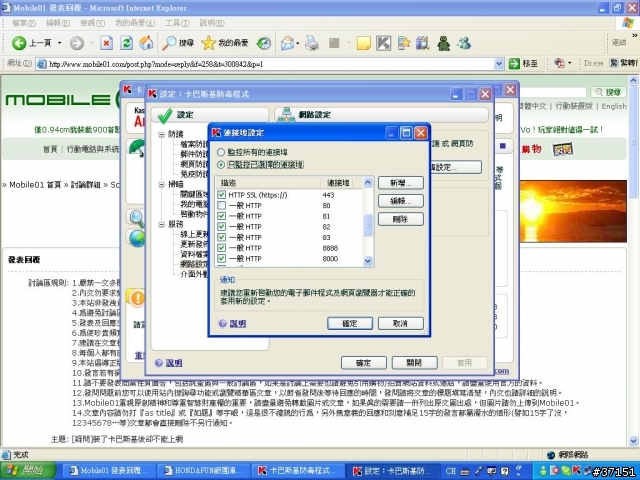Expand the IE toolbar overflow chevron

[x=635, y=36]
